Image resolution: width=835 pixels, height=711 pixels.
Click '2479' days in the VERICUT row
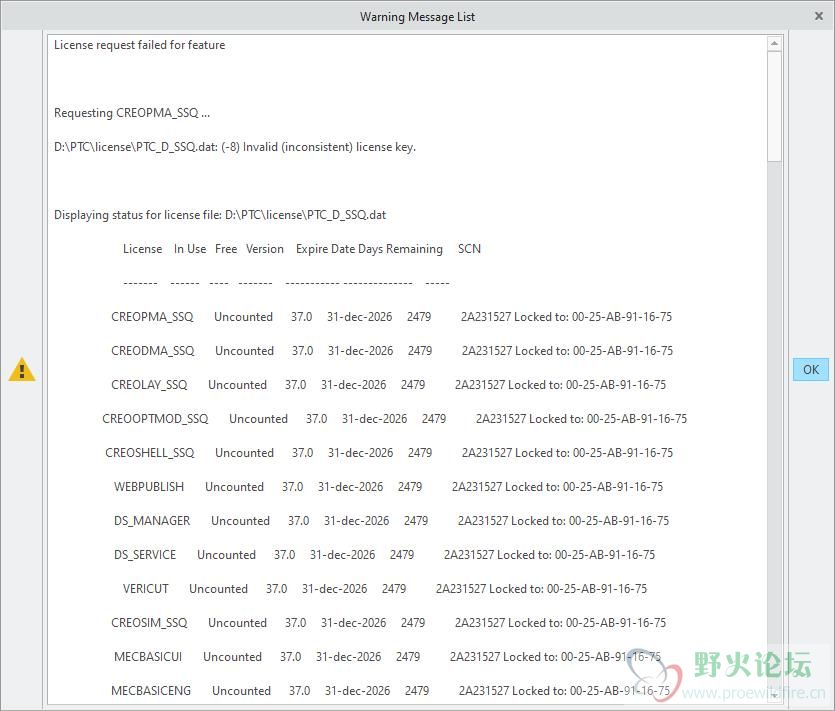pos(394,589)
